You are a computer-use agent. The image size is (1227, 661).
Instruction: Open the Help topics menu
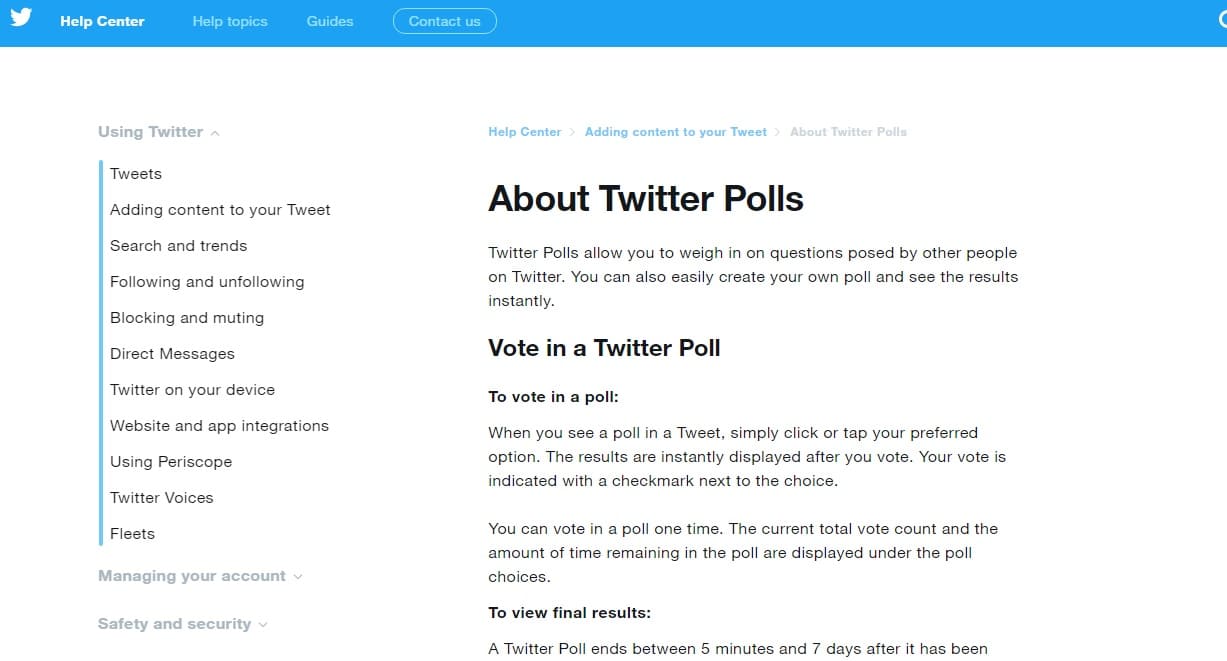230,21
